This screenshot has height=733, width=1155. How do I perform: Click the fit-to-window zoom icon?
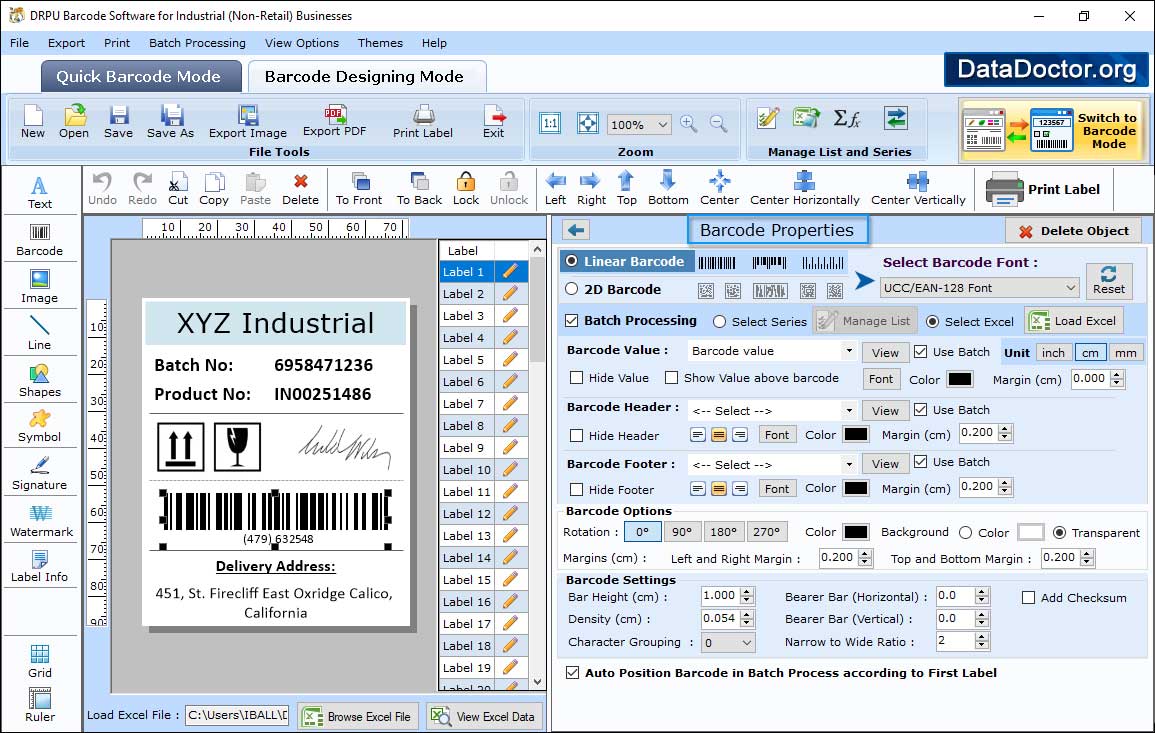click(588, 123)
